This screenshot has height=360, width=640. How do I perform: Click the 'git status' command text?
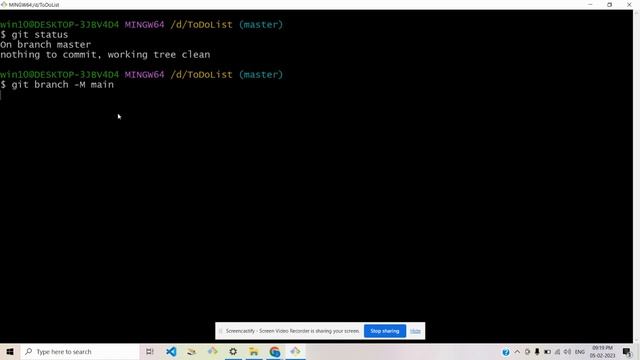pyautogui.click(x=40, y=35)
